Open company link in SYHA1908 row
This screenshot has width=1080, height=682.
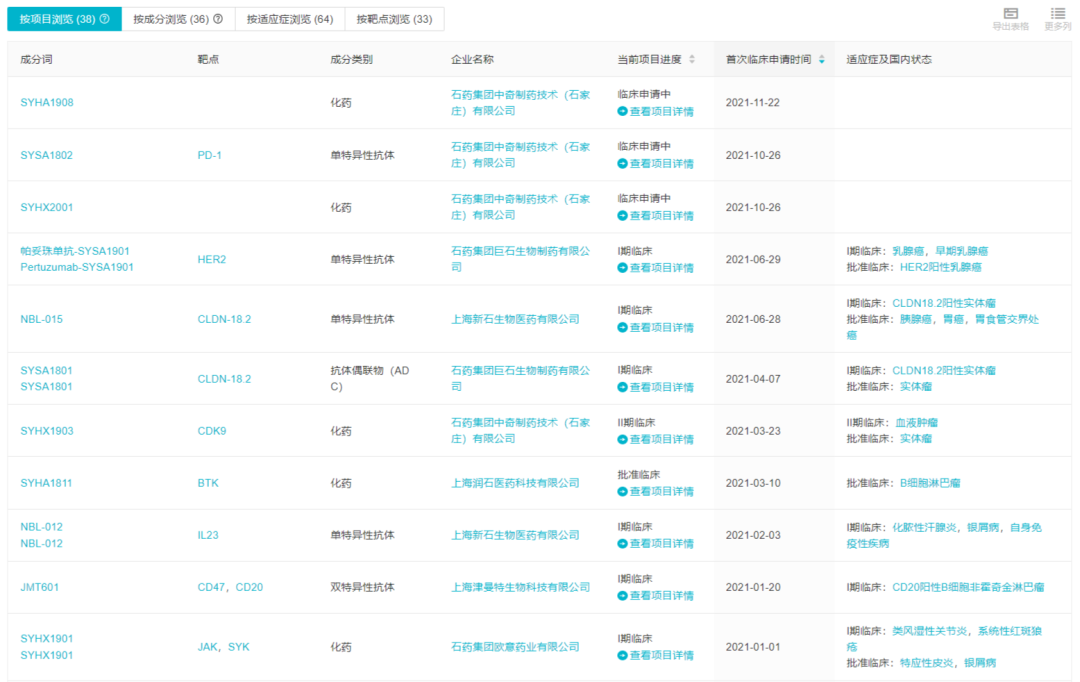point(520,103)
